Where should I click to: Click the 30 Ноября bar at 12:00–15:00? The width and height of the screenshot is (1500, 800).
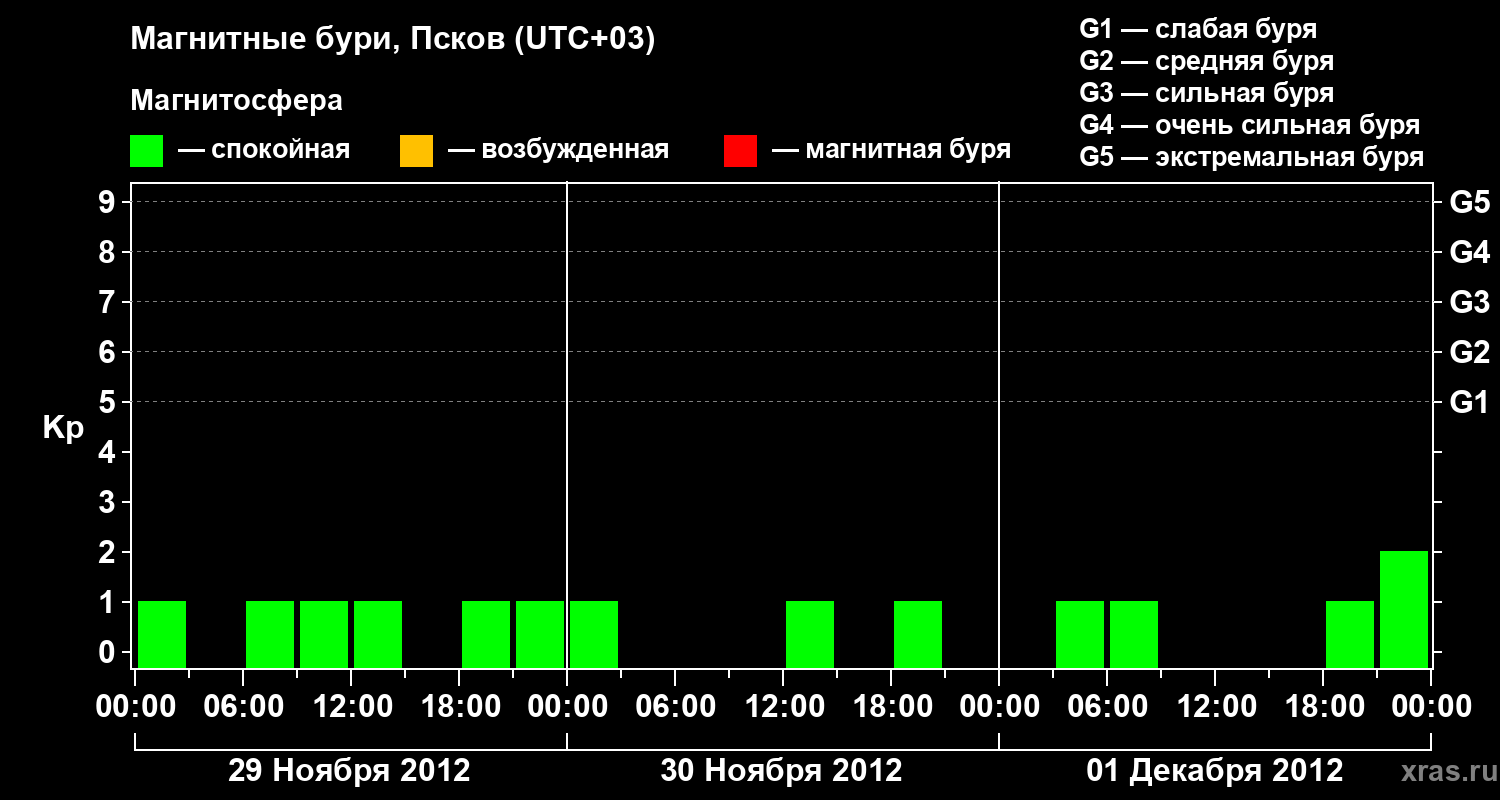[810, 634]
